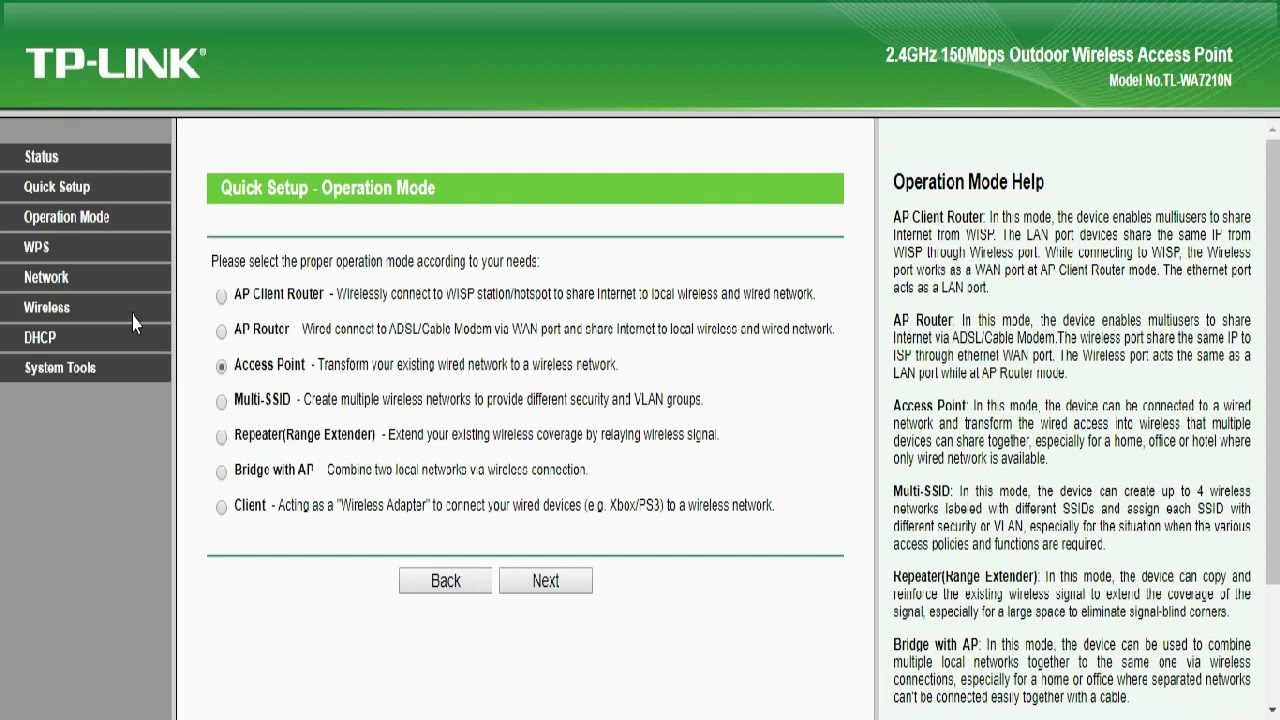1280x720 pixels.
Task: Click the 'Operation Mode Help' heading
Action: coord(968,182)
